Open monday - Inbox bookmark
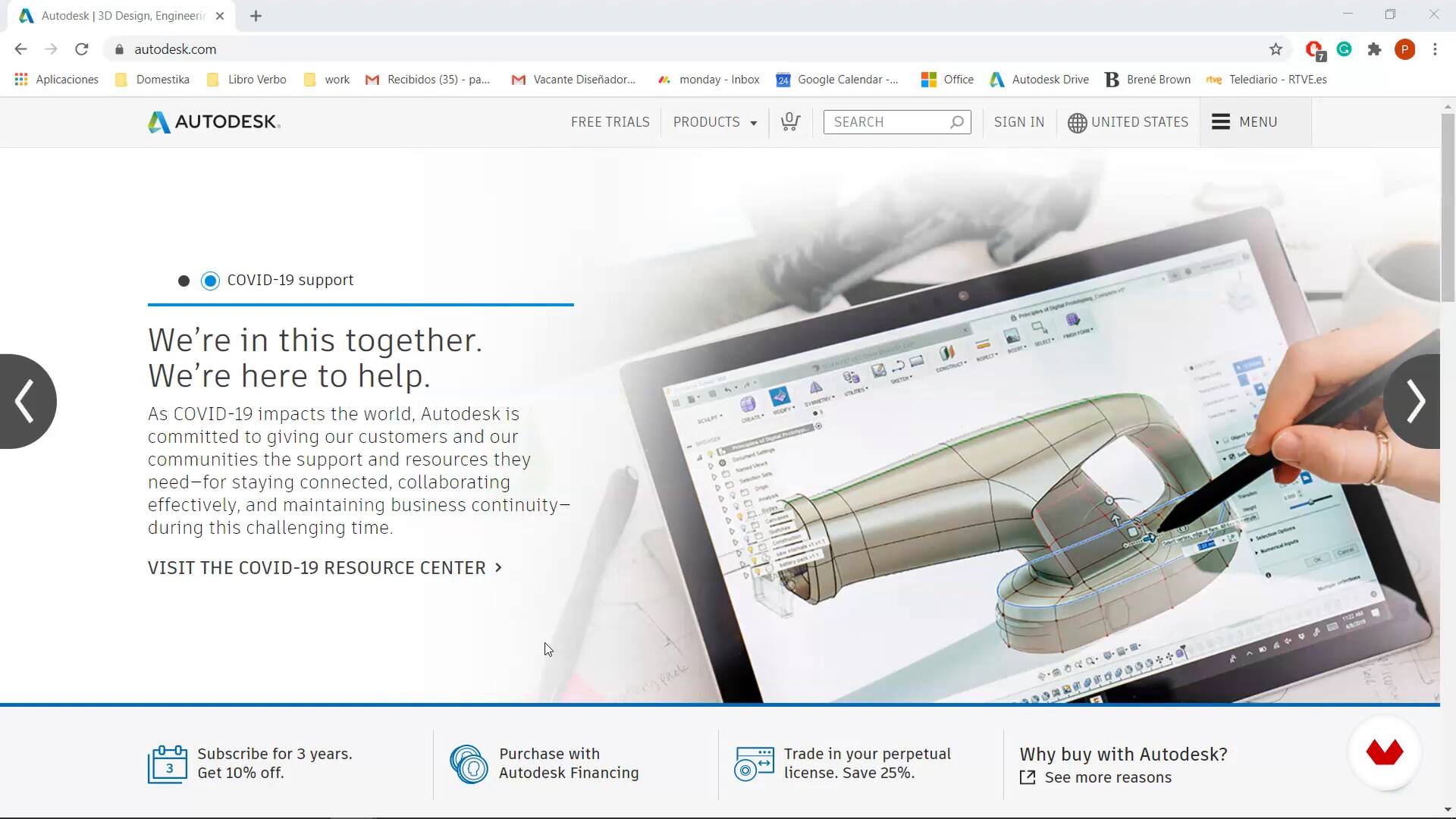 point(708,80)
